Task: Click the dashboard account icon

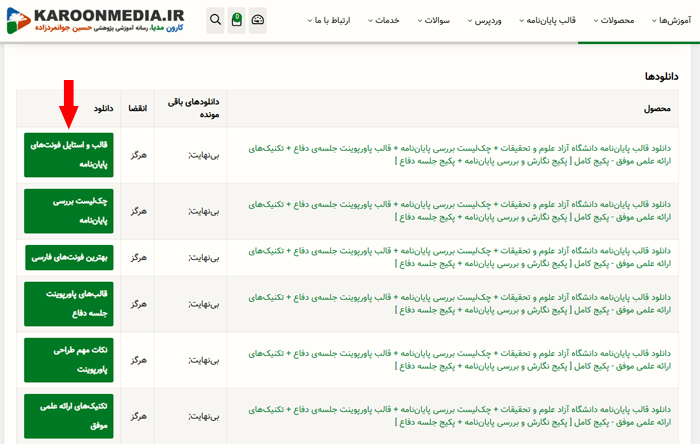Action: pyautogui.click(x=258, y=20)
